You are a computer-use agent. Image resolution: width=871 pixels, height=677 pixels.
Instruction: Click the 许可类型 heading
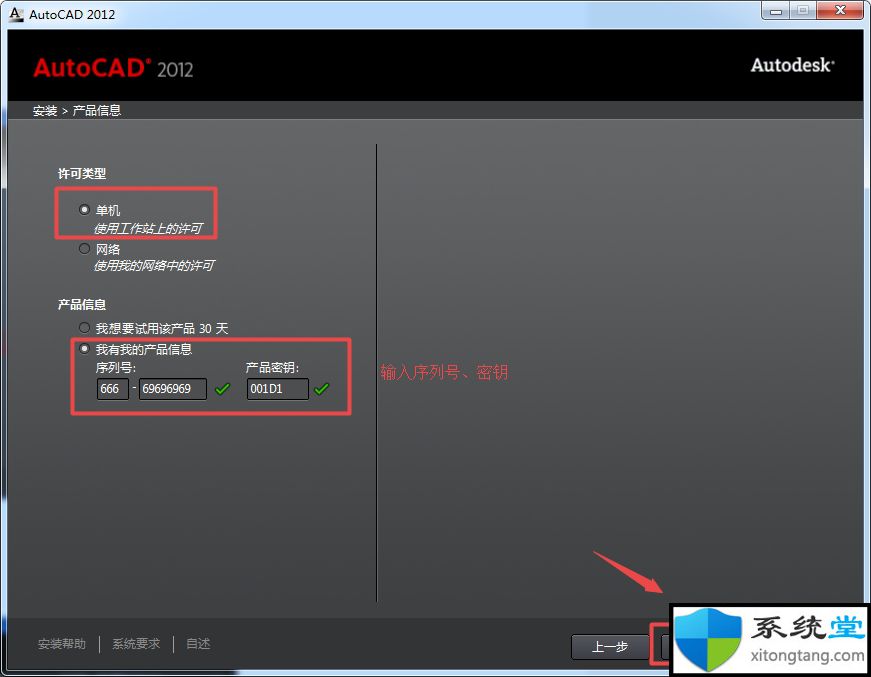tap(82, 174)
